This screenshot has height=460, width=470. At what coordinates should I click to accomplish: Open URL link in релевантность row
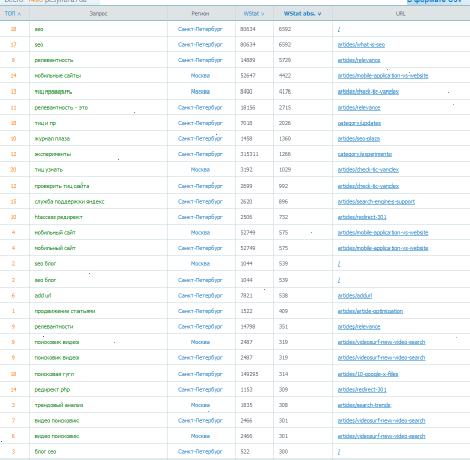359,60
